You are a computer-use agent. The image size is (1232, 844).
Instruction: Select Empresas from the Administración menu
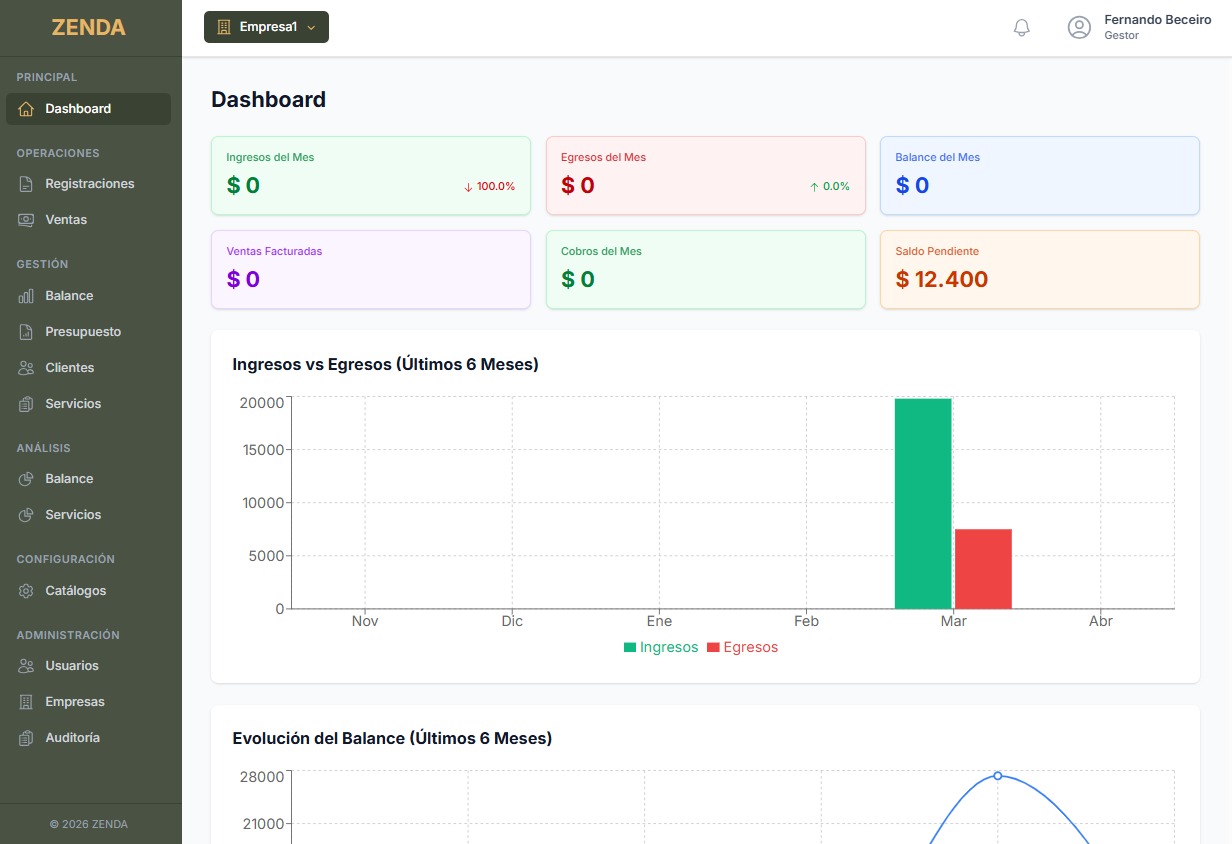pyautogui.click(x=73, y=701)
